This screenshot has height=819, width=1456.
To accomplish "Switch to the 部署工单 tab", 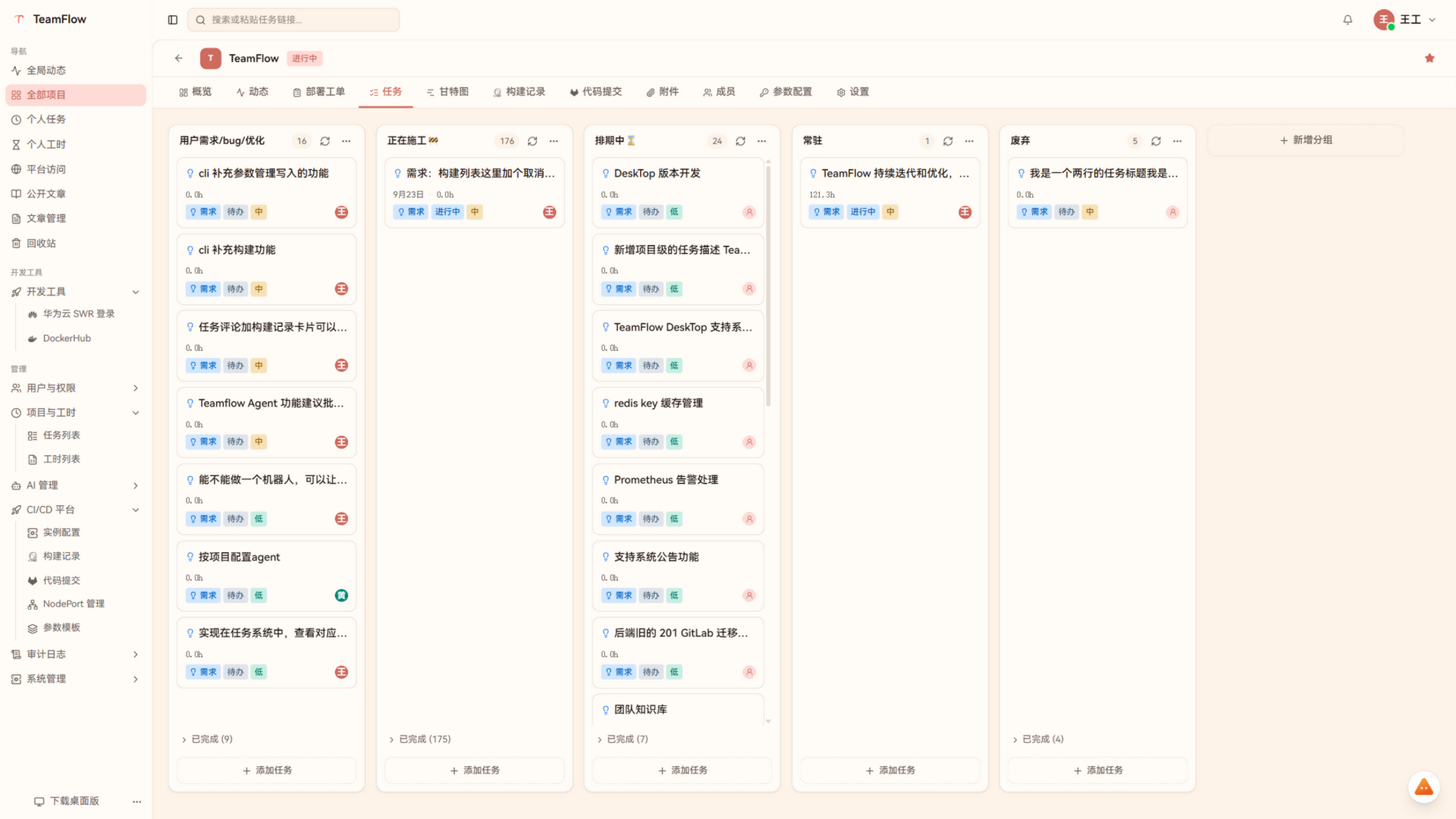I will [x=318, y=92].
